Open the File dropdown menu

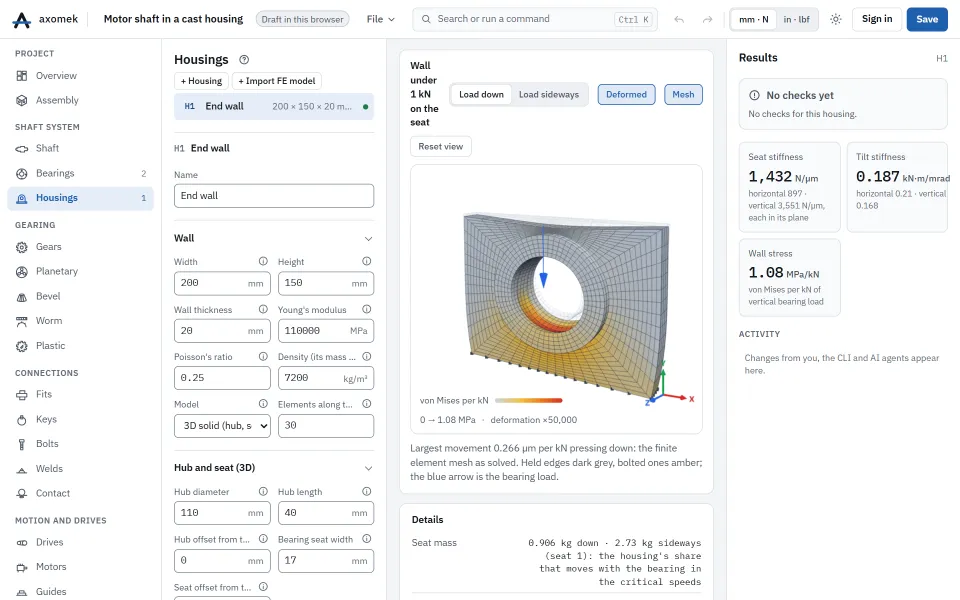point(380,20)
